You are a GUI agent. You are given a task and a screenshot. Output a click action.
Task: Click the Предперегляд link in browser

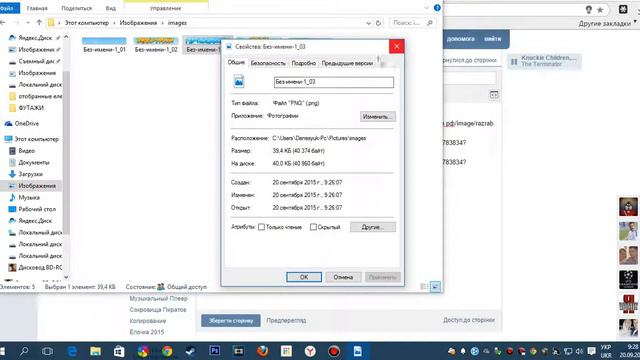286,320
